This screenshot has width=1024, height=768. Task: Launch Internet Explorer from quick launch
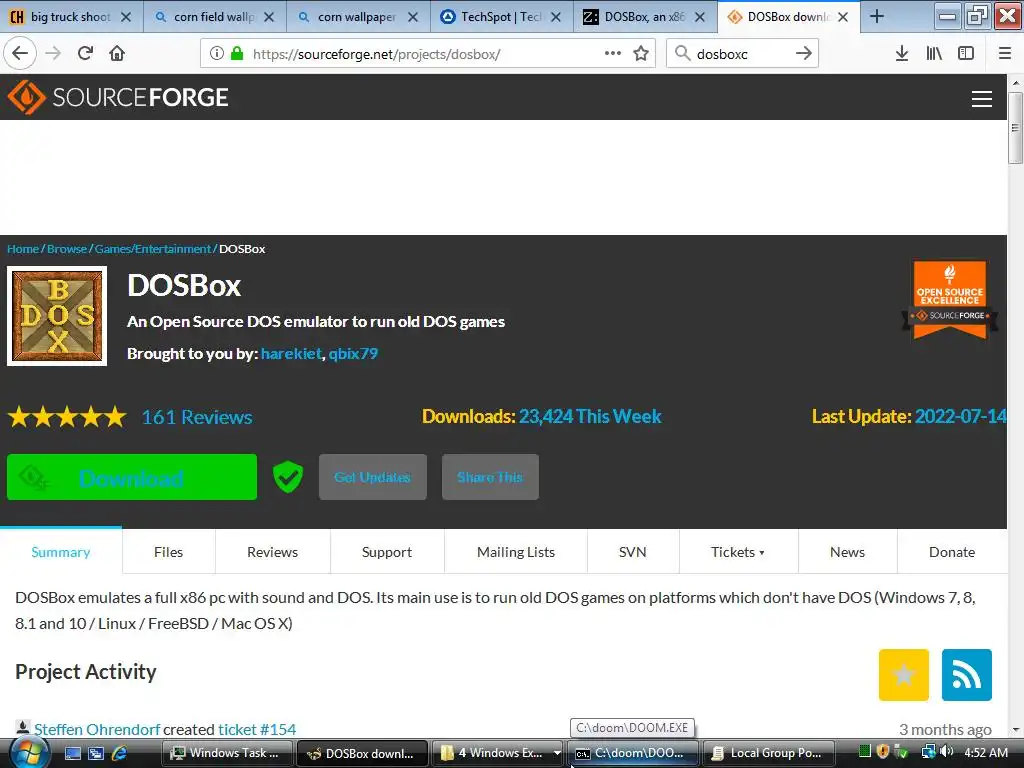120,753
